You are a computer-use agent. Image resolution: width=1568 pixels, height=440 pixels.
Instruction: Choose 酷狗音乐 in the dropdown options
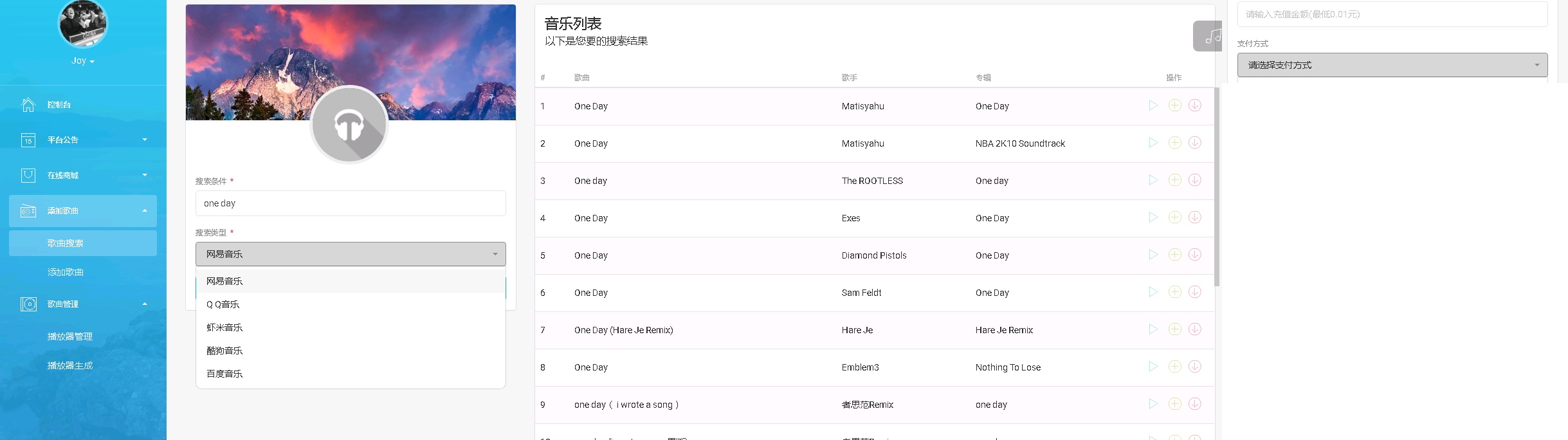224,351
